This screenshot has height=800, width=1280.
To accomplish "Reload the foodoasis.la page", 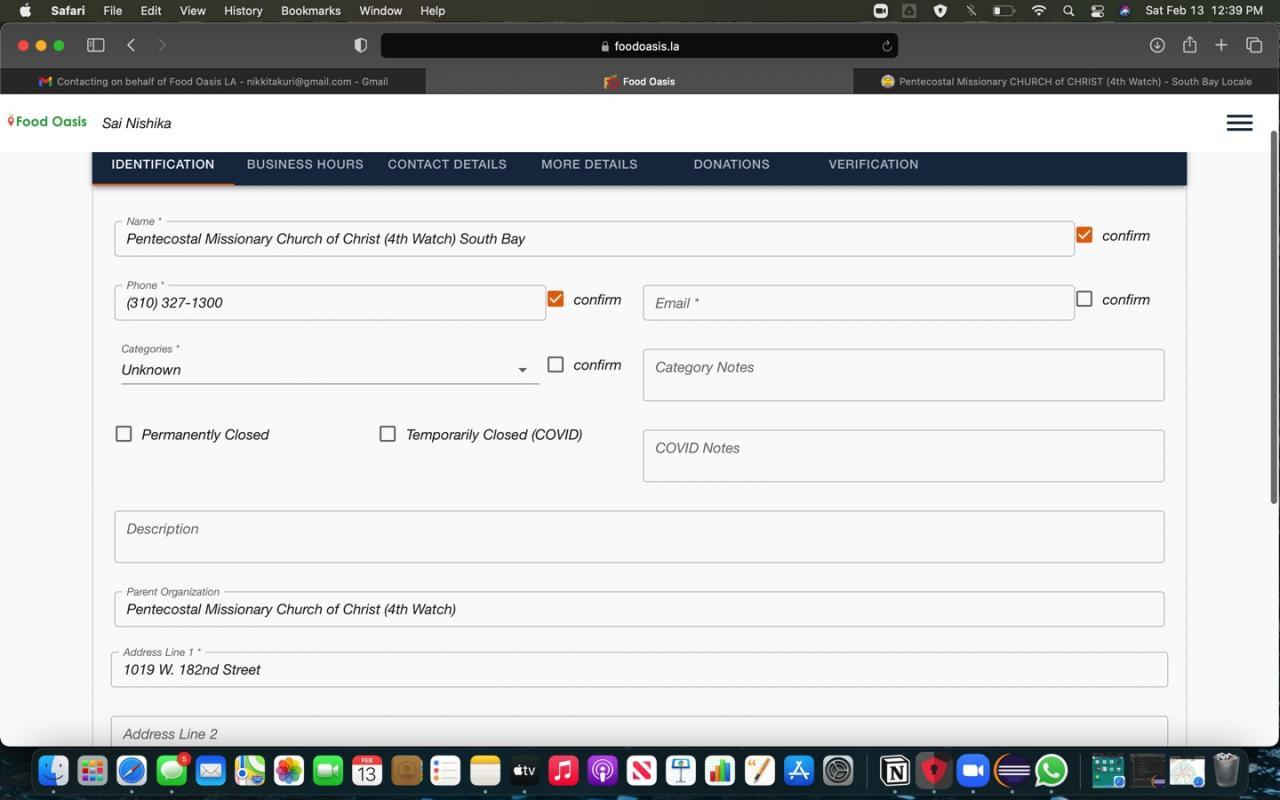I will click(x=886, y=46).
